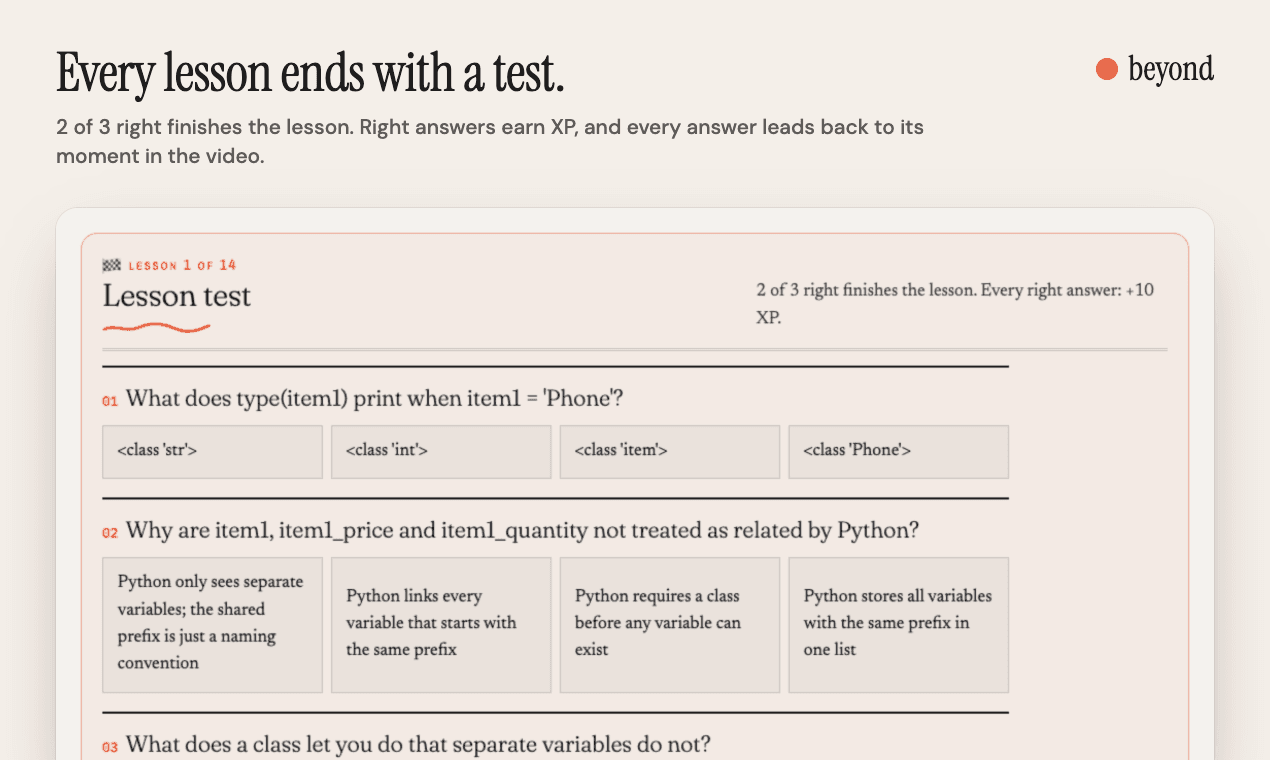Click the 03 question number marker

coord(110,747)
